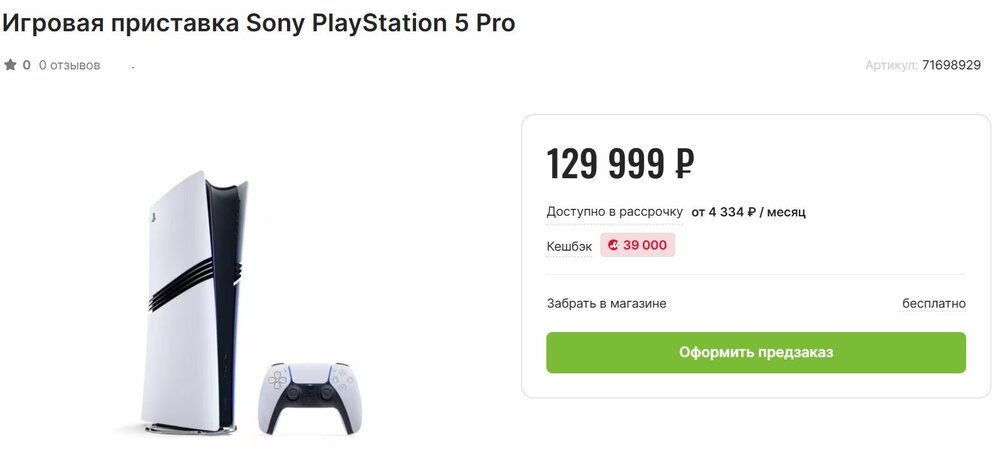This screenshot has width=1000, height=464.
Task: Click the article number 71698929
Action: click(951, 65)
